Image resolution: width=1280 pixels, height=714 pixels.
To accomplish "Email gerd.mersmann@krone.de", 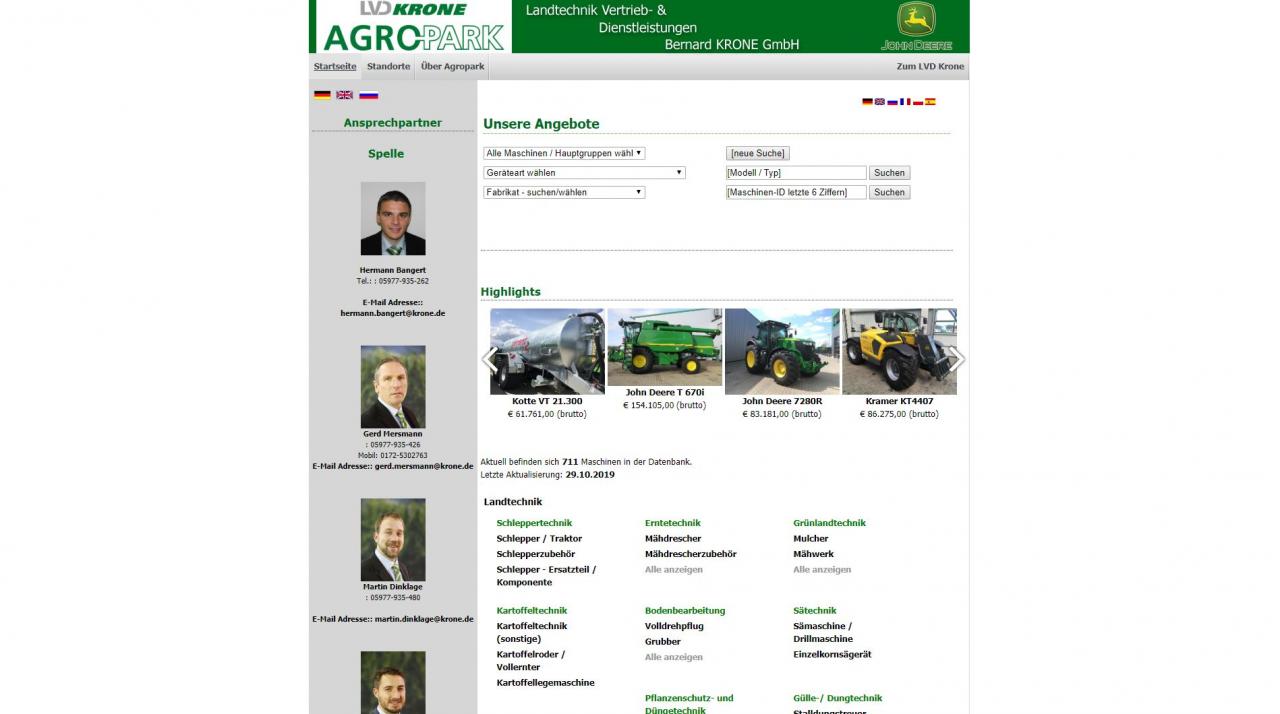I will [424, 466].
